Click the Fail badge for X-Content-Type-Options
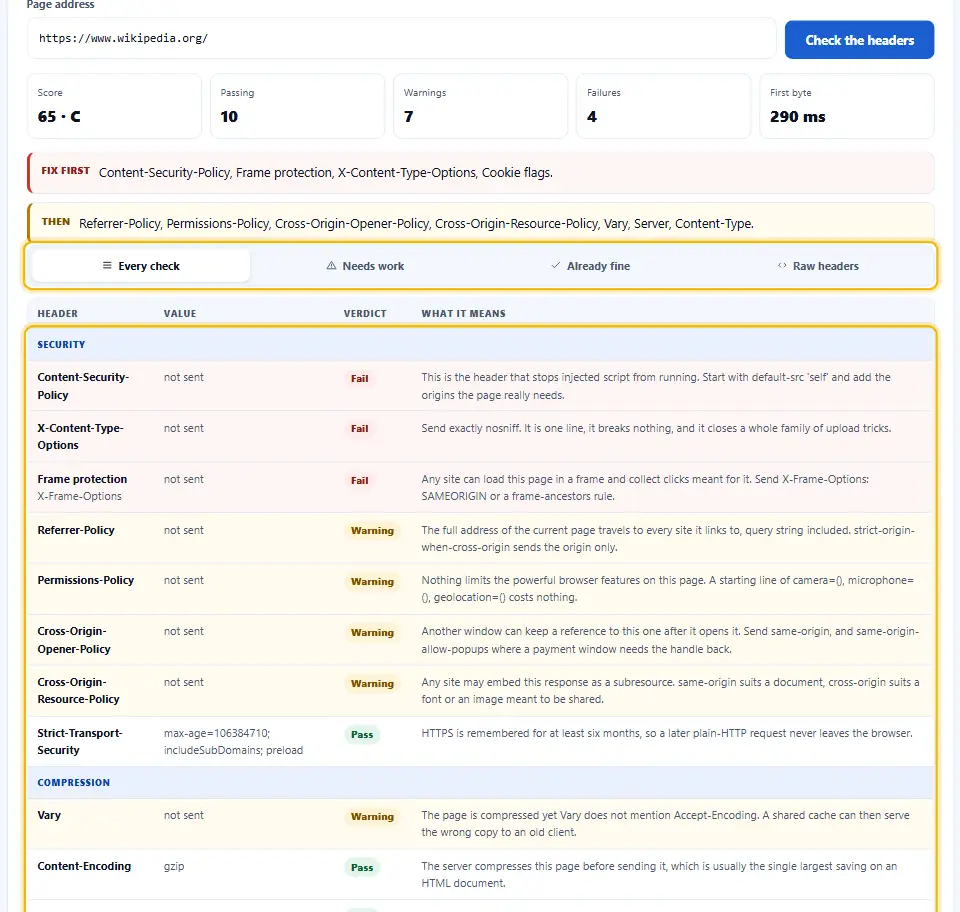 (359, 428)
